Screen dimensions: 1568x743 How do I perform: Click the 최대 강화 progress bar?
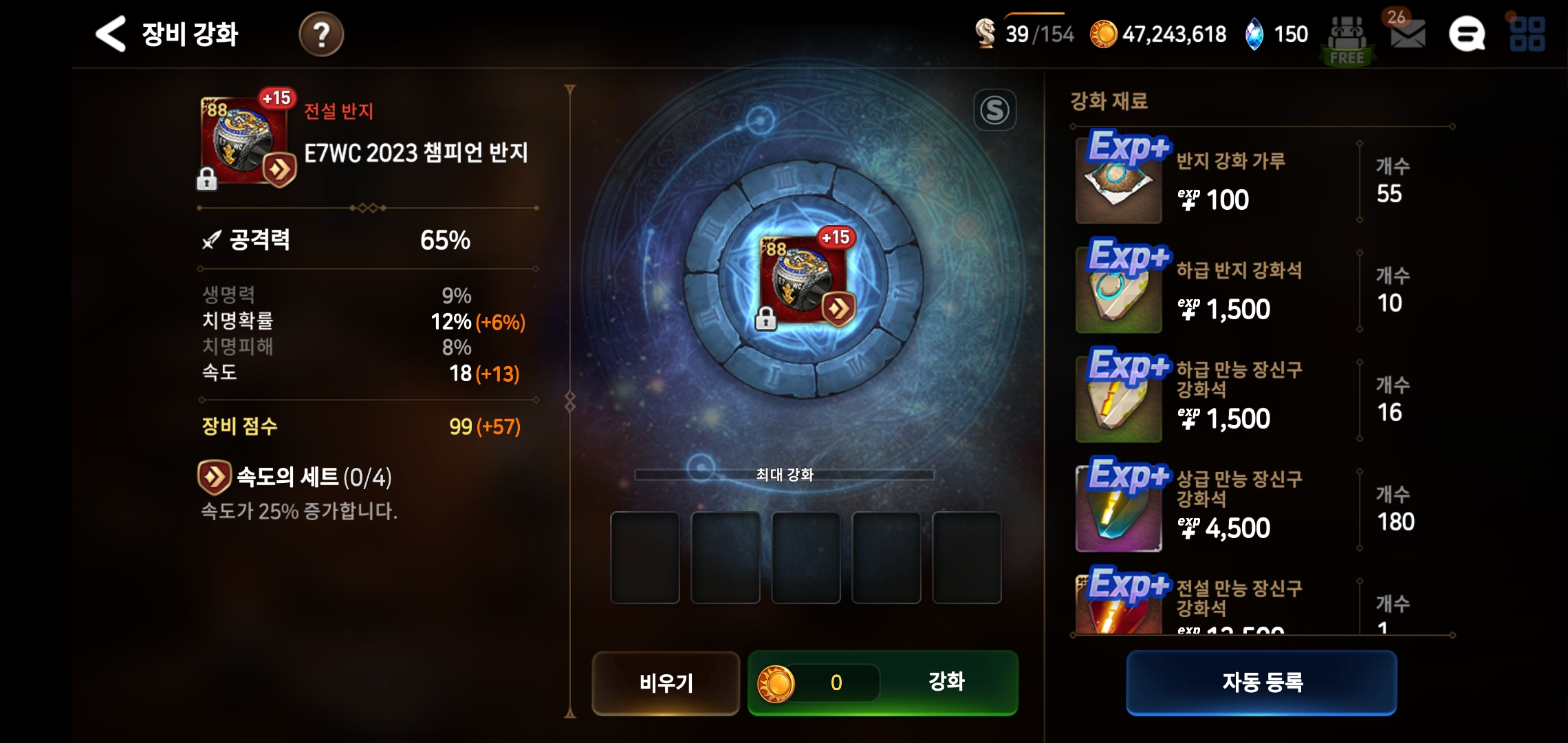tap(784, 475)
